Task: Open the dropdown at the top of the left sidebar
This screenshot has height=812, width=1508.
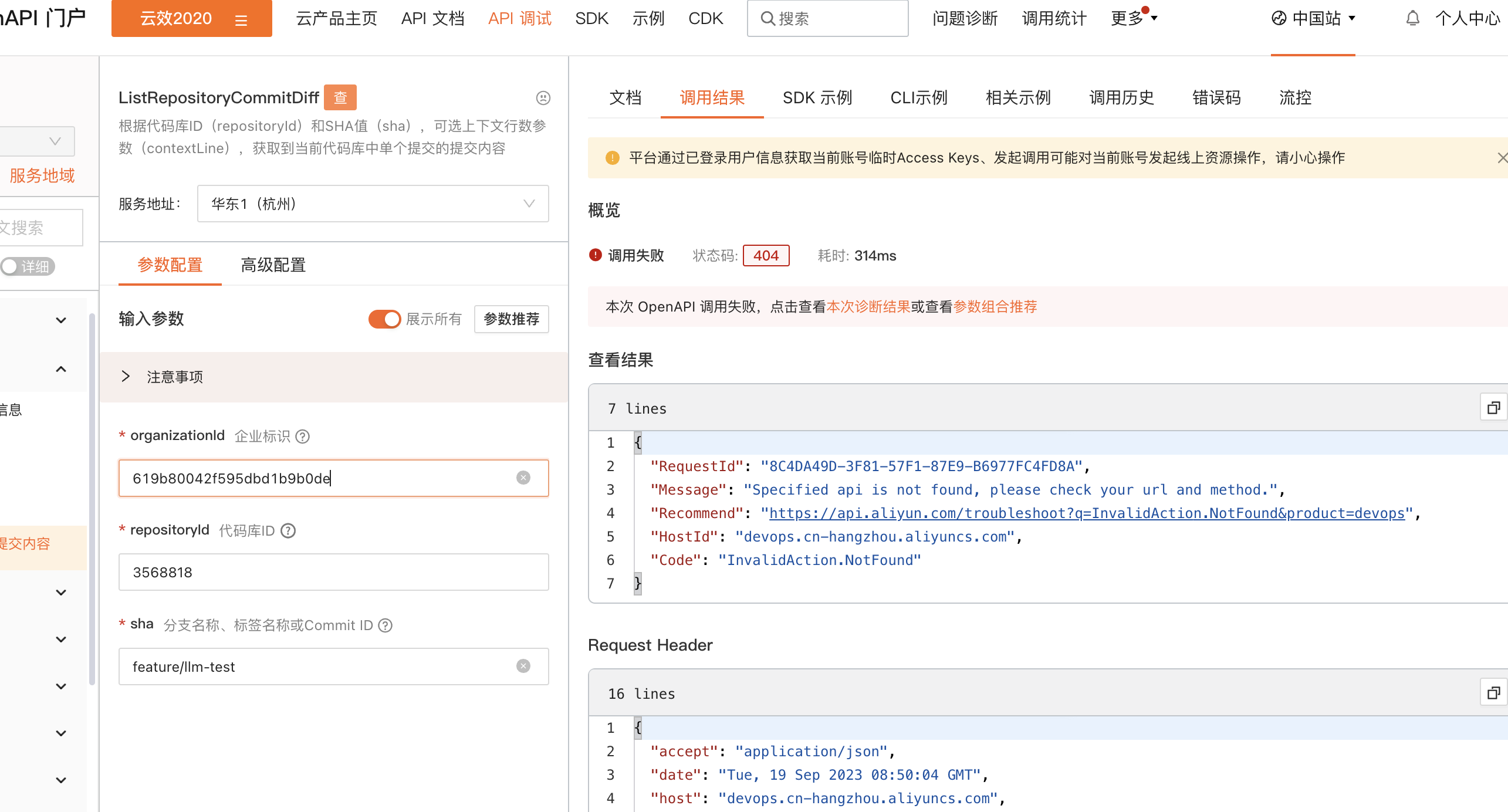Action: tap(38, 141)
